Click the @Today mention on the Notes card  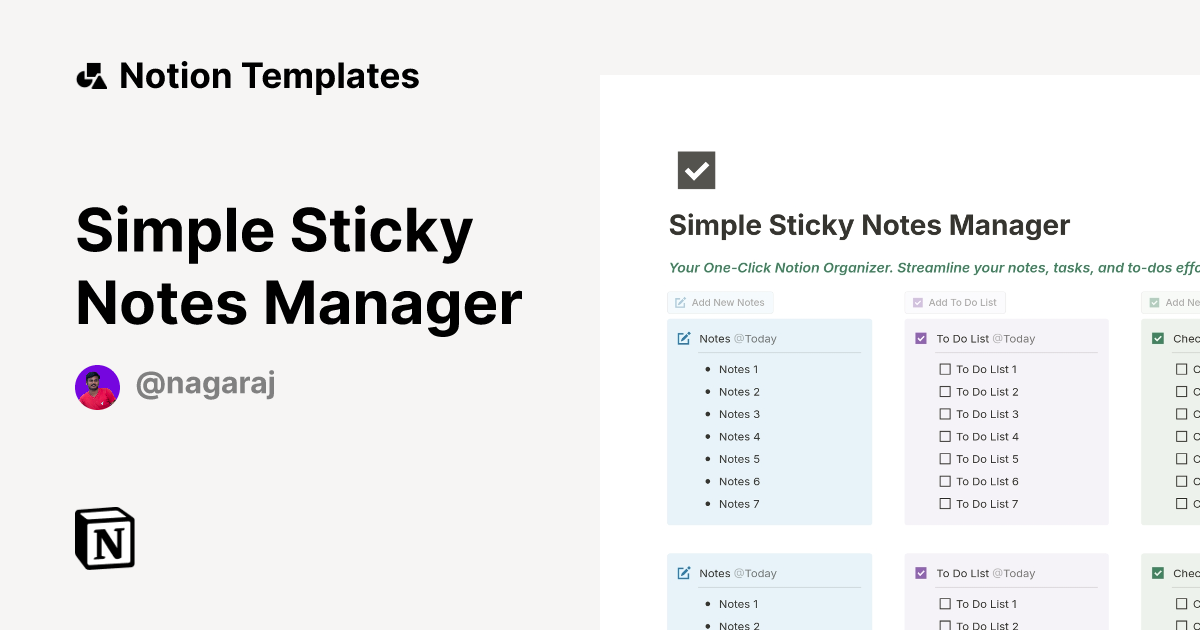point(757,338)
